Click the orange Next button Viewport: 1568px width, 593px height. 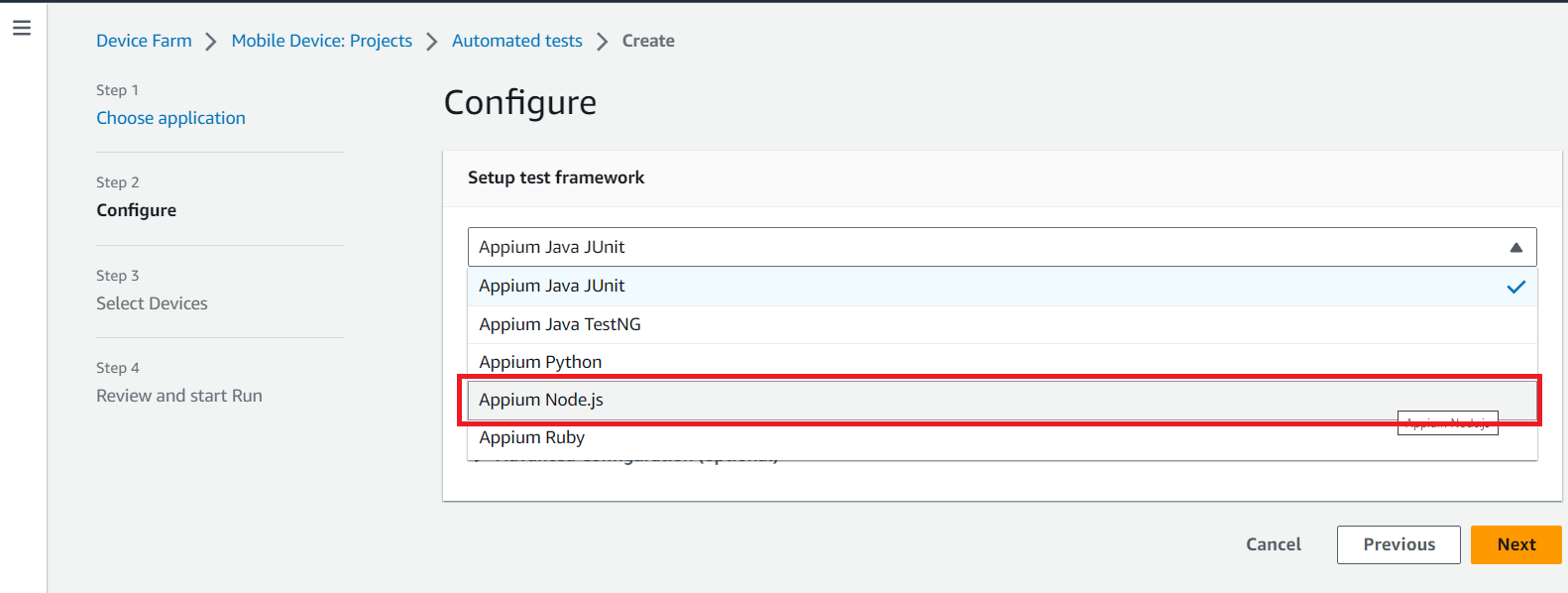pyautogui.click(x=1515, y=544)
